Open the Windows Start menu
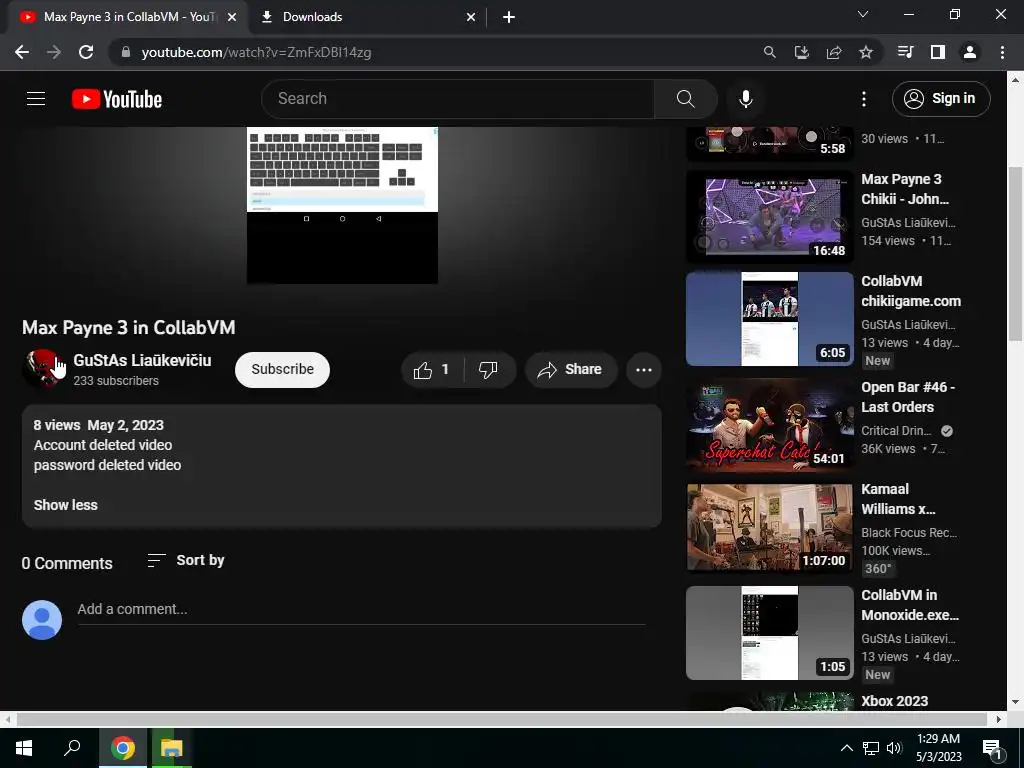1024x768 pixels. coord(24,748)
